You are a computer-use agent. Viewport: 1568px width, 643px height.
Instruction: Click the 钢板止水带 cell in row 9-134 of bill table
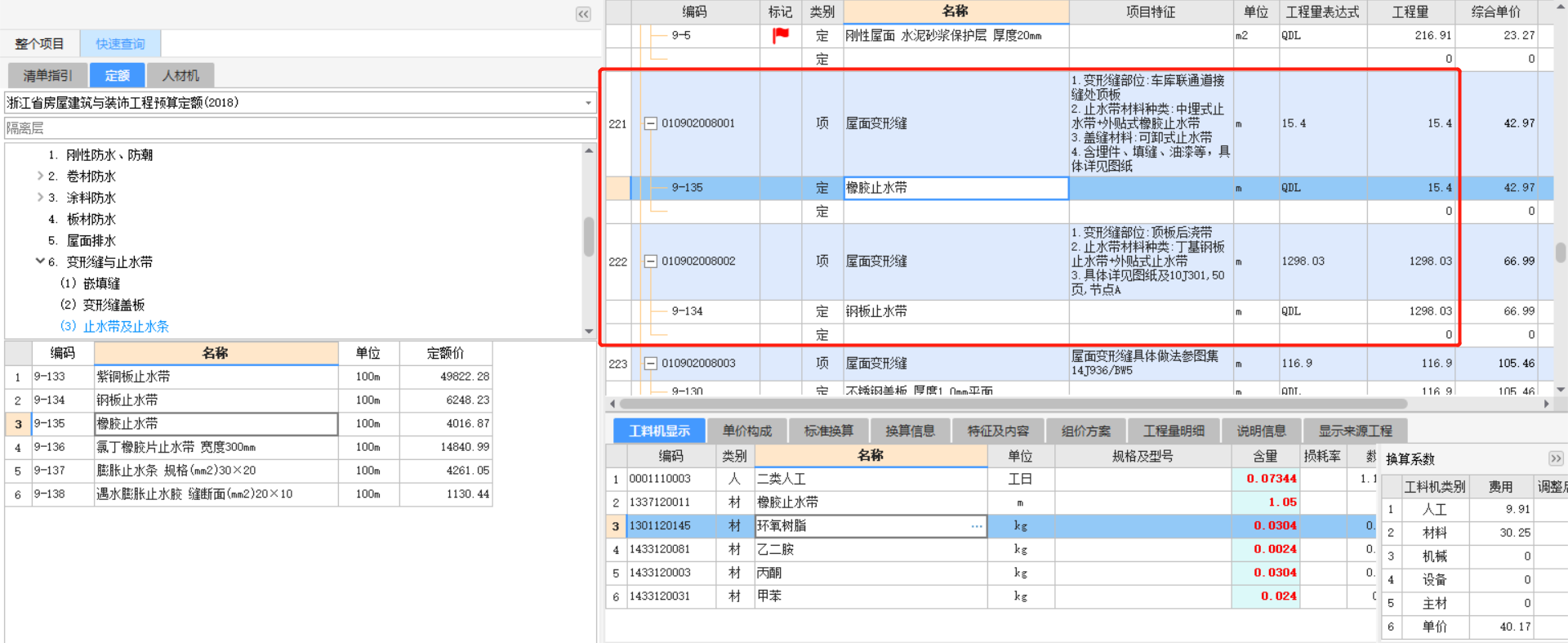tap(955, 311)
